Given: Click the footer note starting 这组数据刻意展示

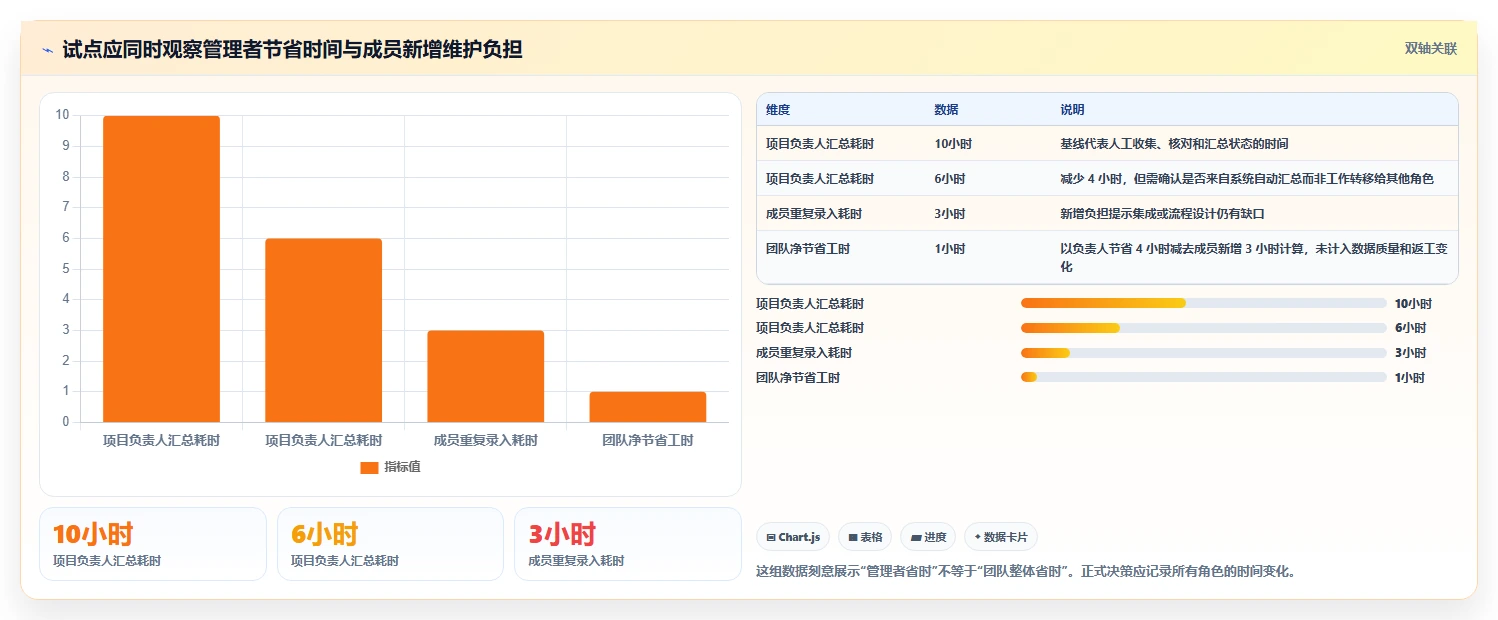Looking at the screenshot, I should pyautogui.click(x=1026, y=572).
